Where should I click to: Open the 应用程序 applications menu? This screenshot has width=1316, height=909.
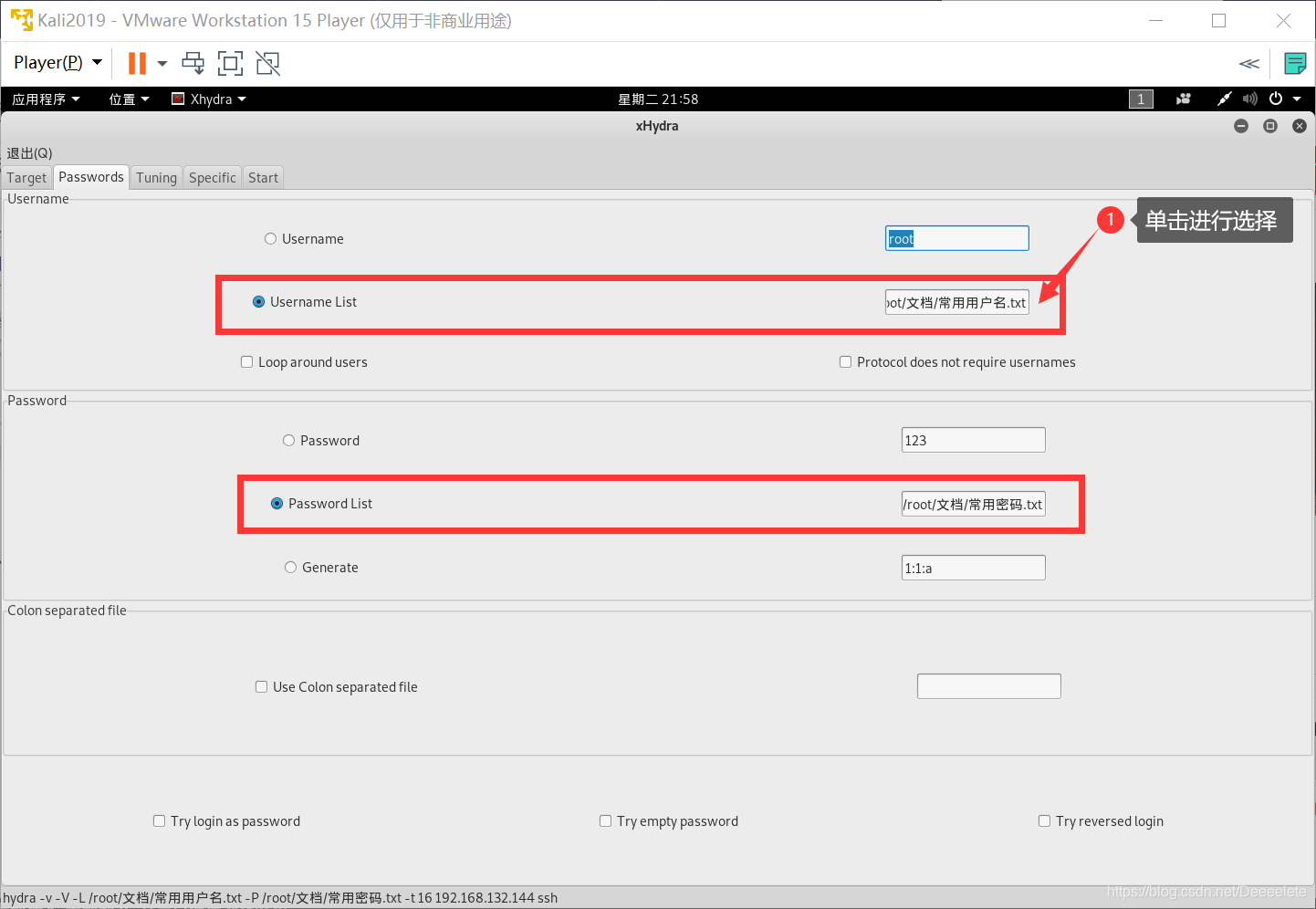tap(46, 99)
